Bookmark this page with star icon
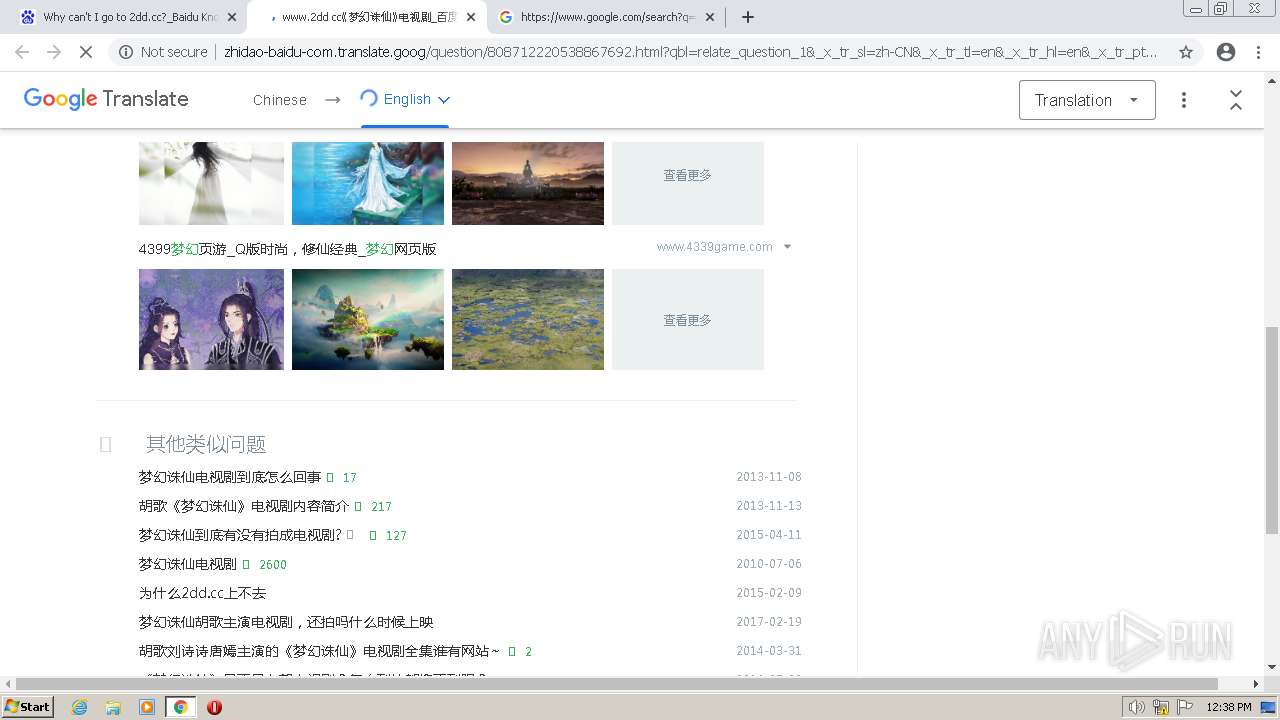 click(1186, 52)
